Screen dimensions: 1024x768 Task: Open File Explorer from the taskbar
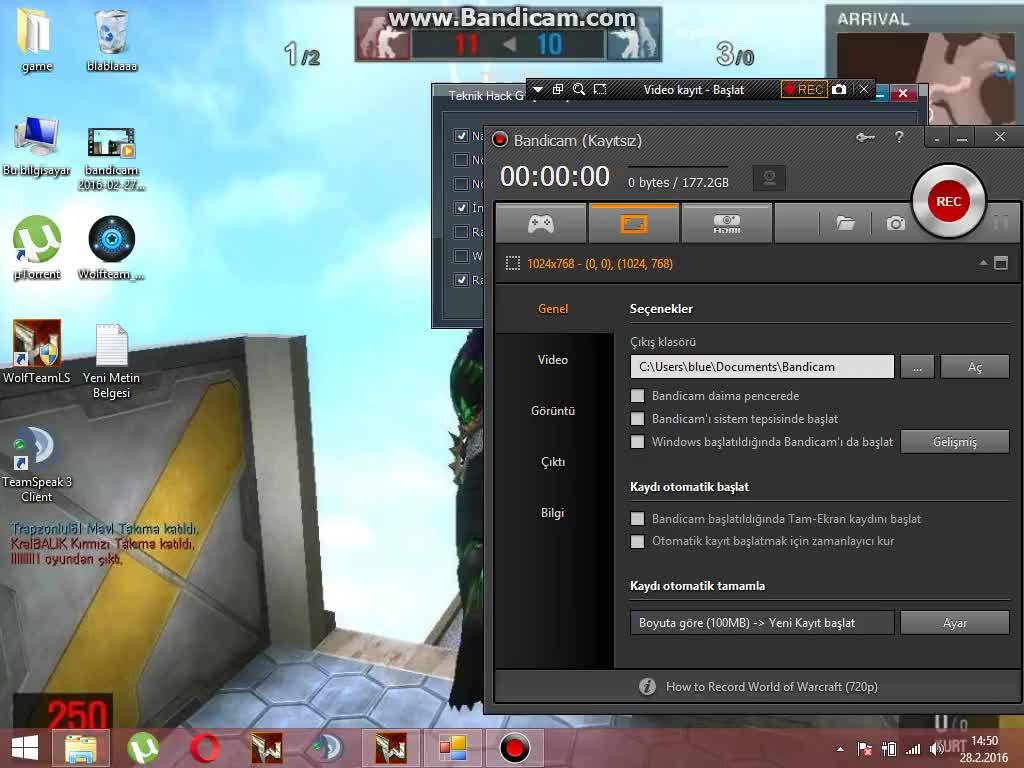click(81, 748)
